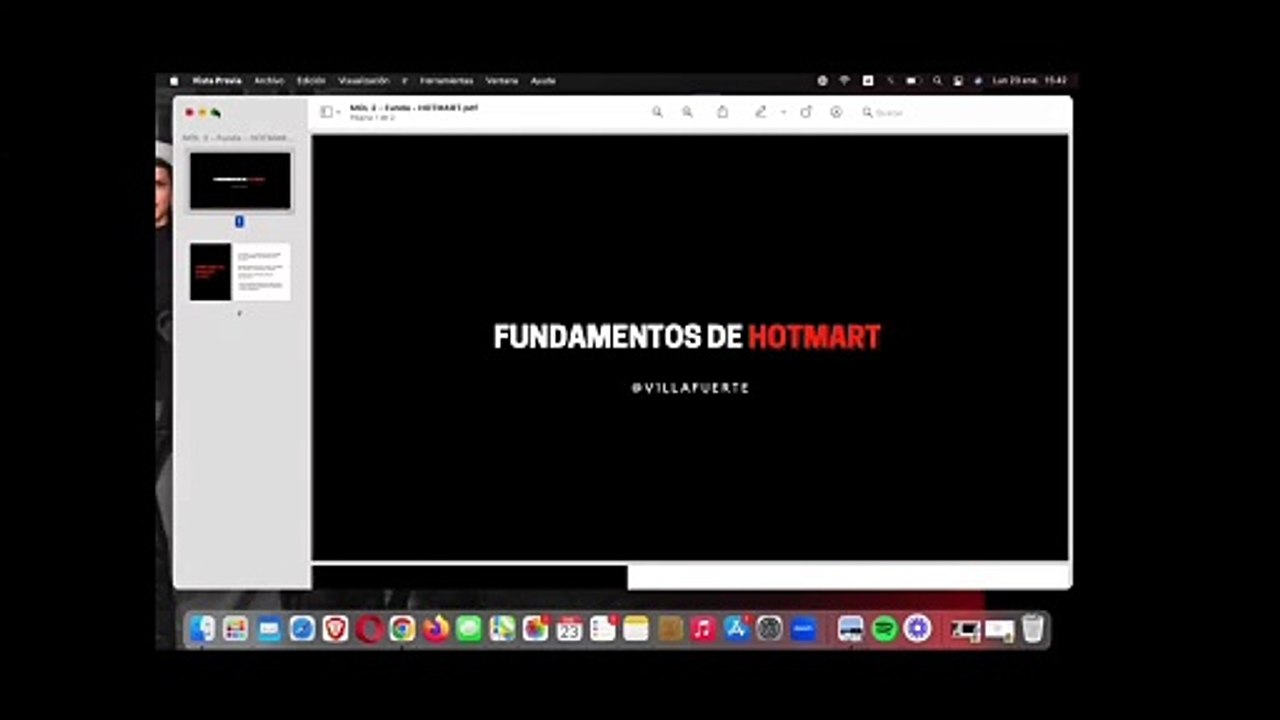Open Preview app icon in the Dock

pyautogui.click(x=851, y=628)
